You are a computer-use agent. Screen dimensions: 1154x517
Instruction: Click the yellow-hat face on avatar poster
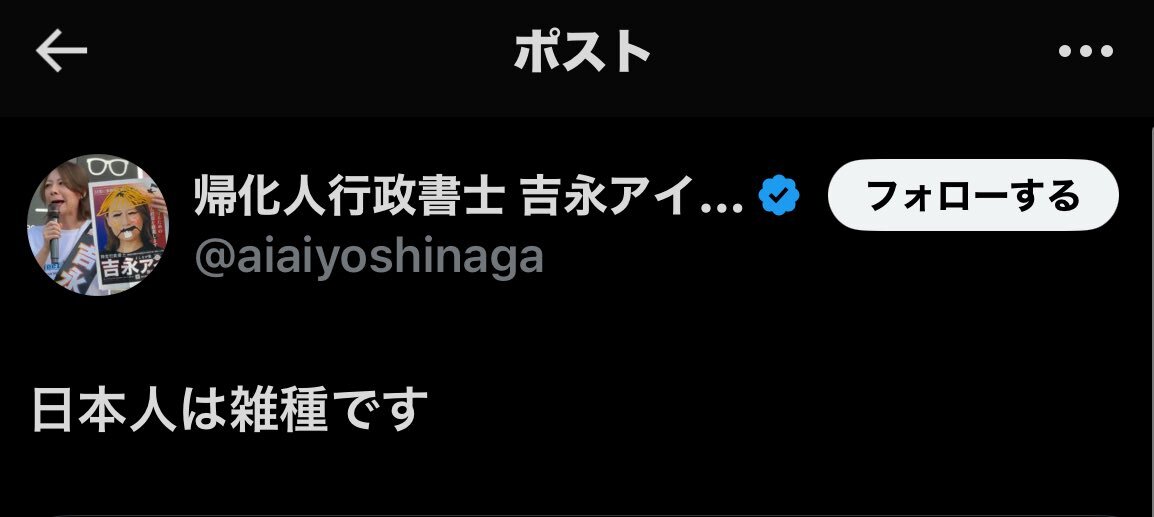pos(123,217)
